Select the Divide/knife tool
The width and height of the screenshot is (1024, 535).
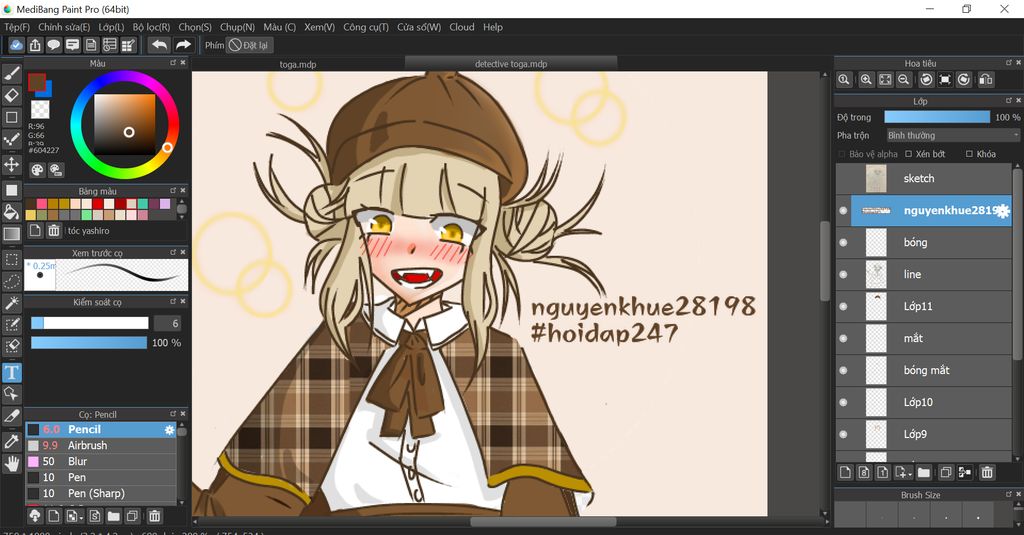point(12,415)
